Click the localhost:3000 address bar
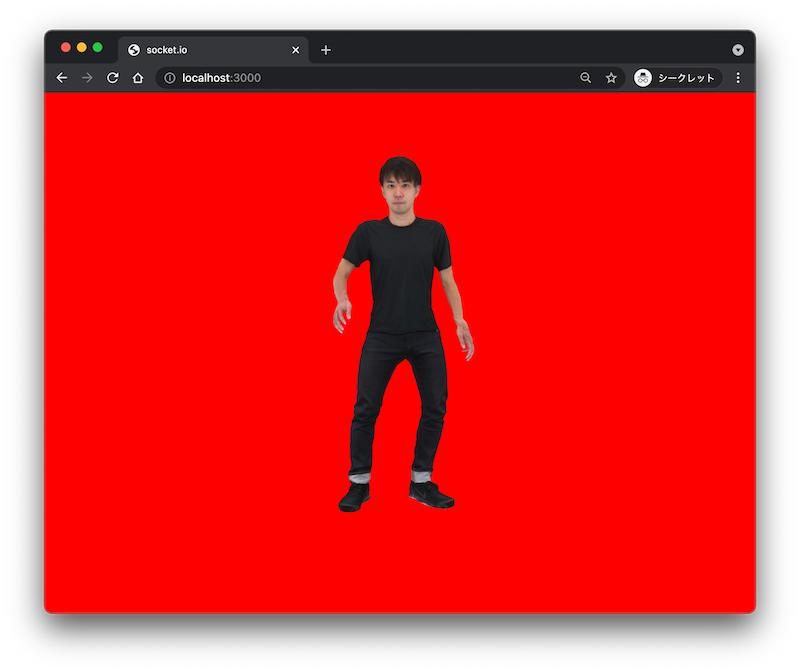 click(x=390, y=78)
